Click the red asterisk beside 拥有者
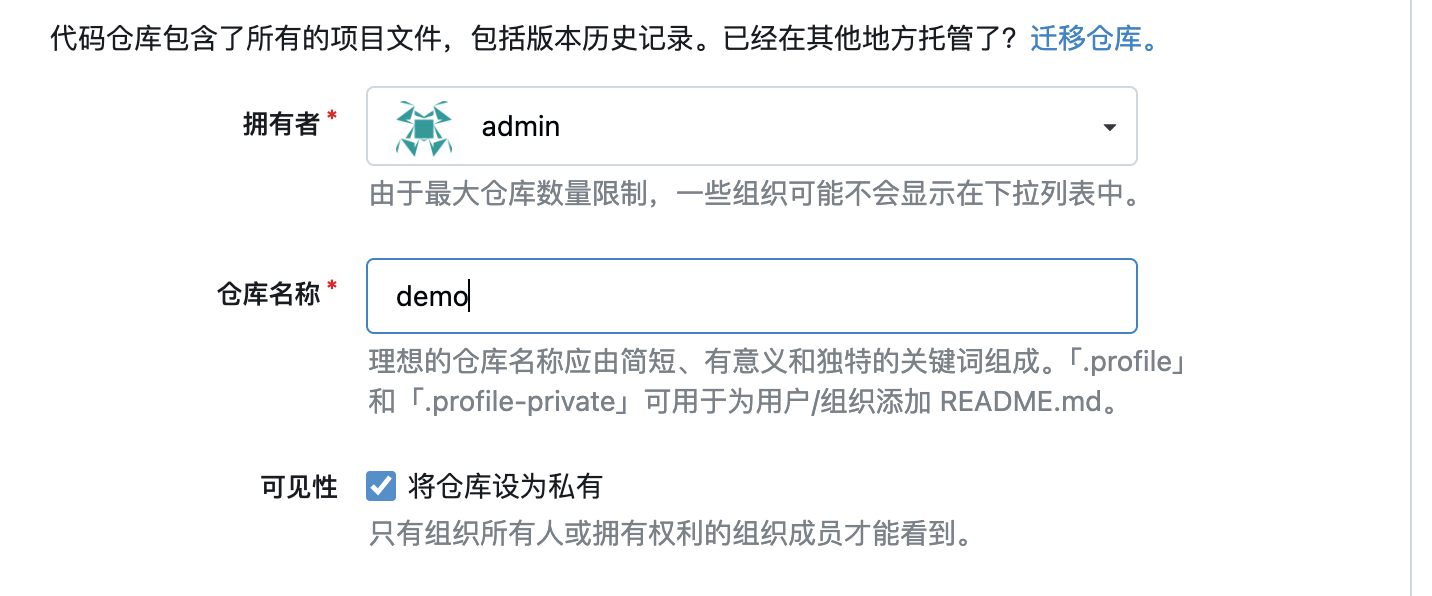This screenshot has height=596, width=1432. [x=332, y=118]
